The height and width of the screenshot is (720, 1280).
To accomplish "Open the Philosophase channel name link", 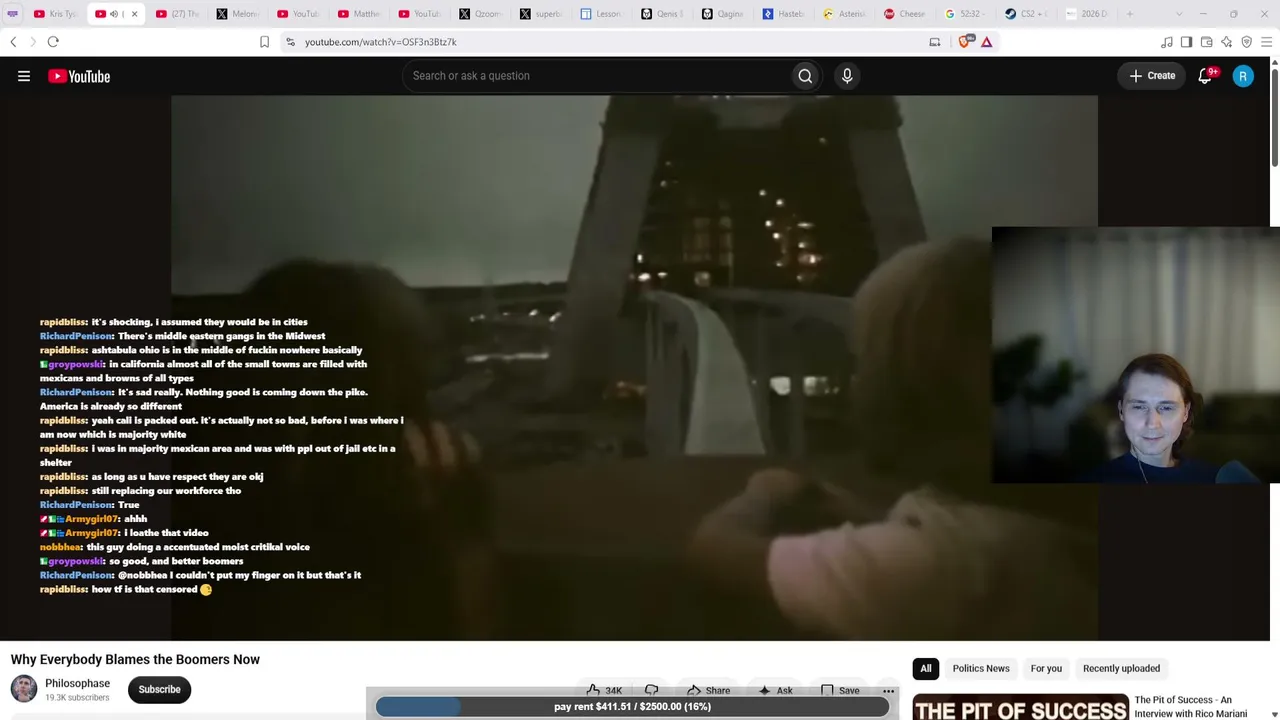I will pyautogui.click(x=77, y=683).
